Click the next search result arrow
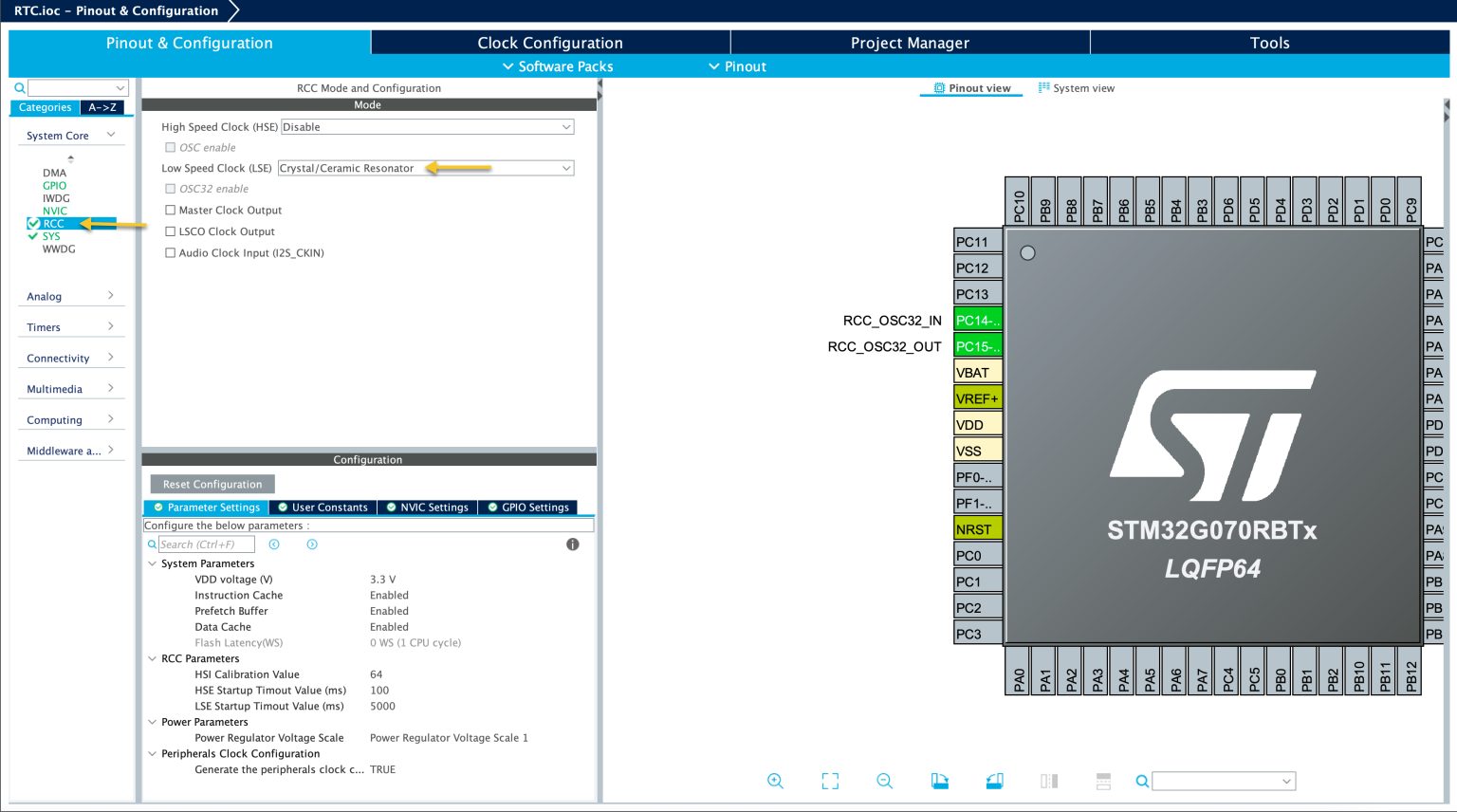 (x=311, y=544)
